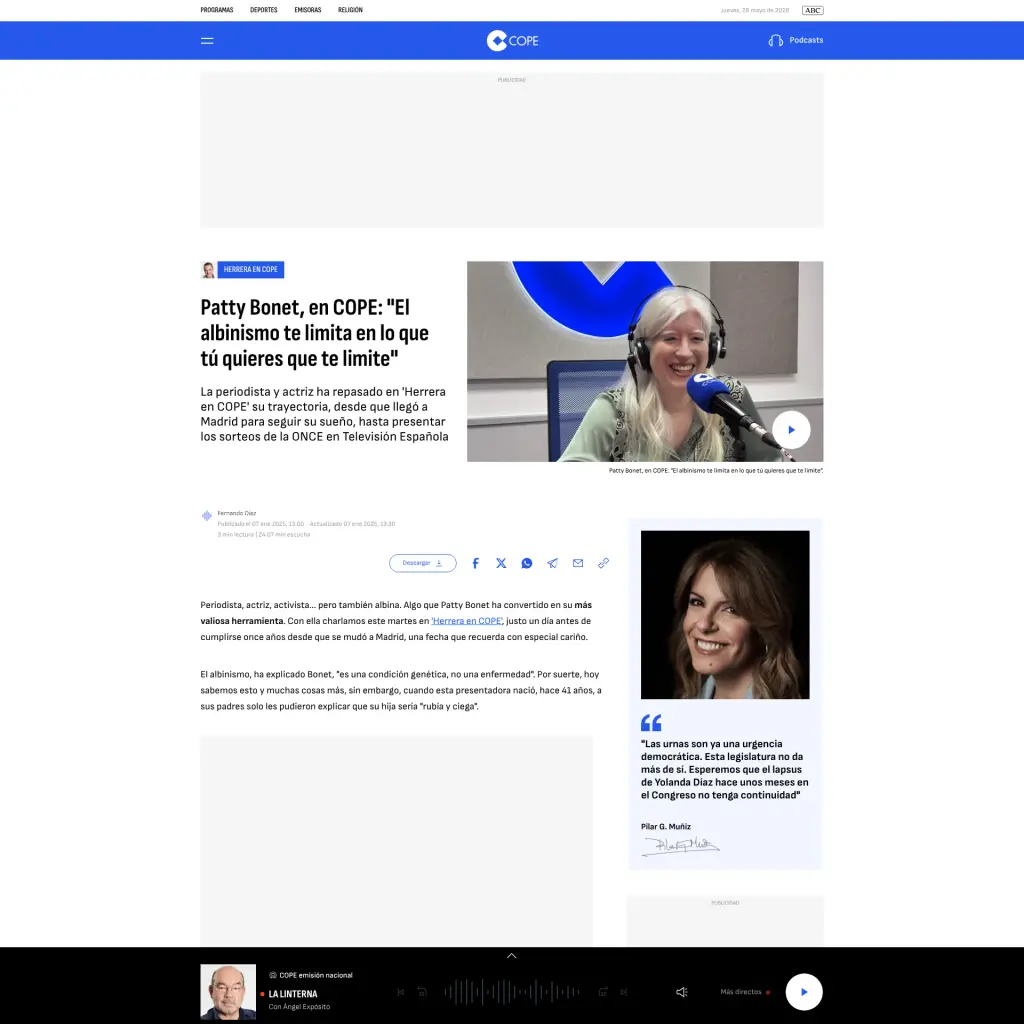This screenshot has height=1024, width=1024.
Task: Click the Herrera en COPE program tag
Action: tap(251, 270)
